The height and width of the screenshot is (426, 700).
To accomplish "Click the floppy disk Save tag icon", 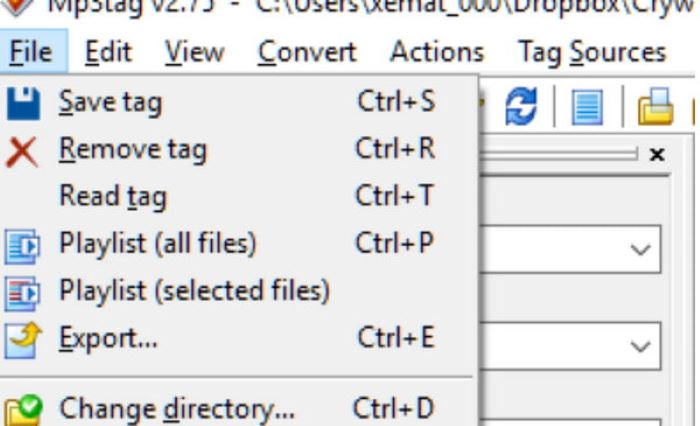I will [x=23, y=103].
